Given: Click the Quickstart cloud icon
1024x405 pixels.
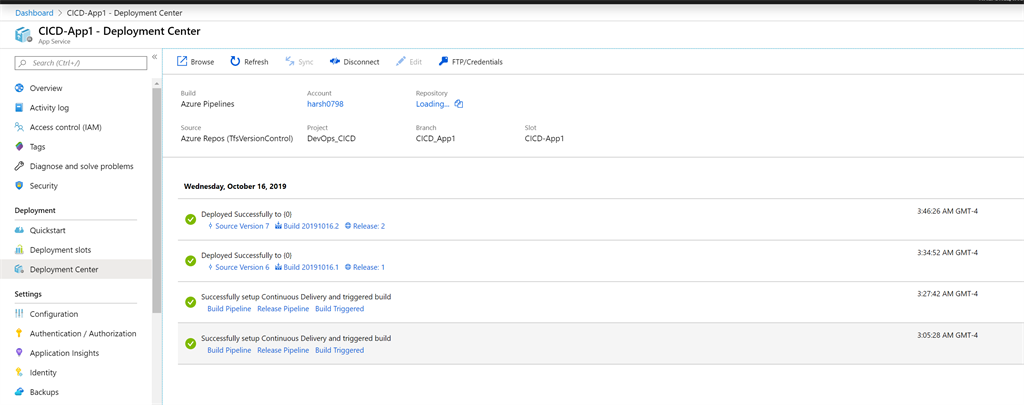Looking at the screenshot, I should click(x=19, y=231).
